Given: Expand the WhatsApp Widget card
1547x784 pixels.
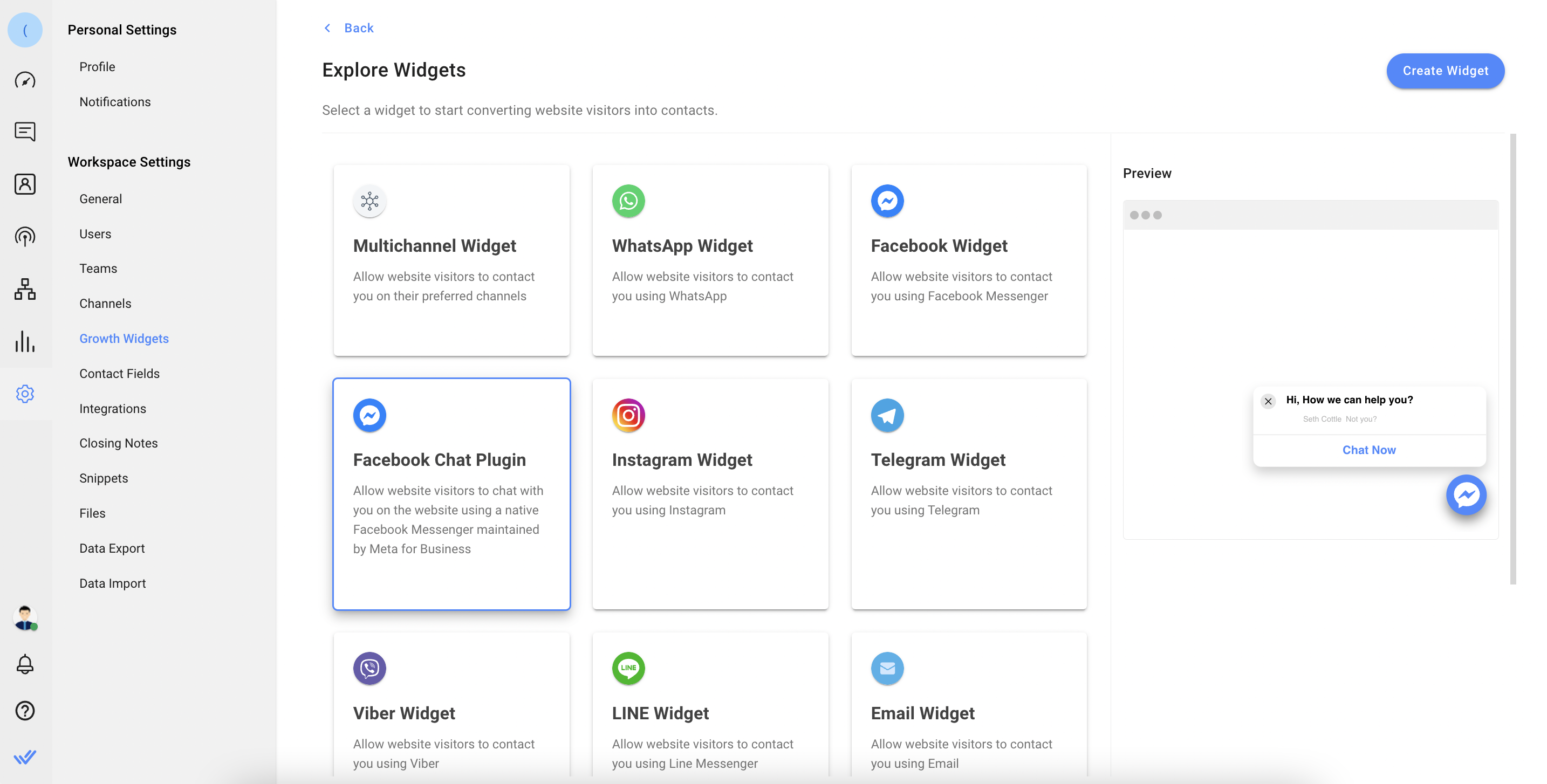Looking at the screenshot, I should pos(710,259).
